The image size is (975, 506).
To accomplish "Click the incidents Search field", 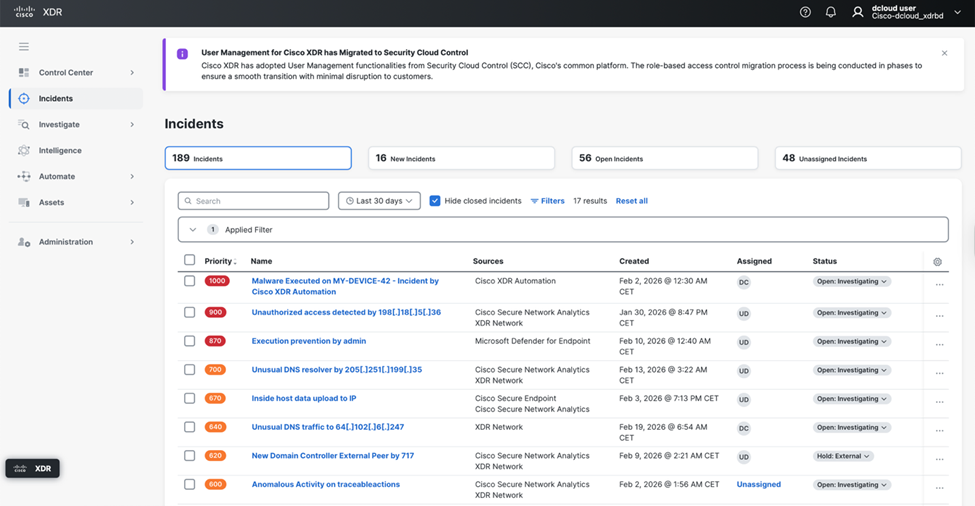I will 253,201.
